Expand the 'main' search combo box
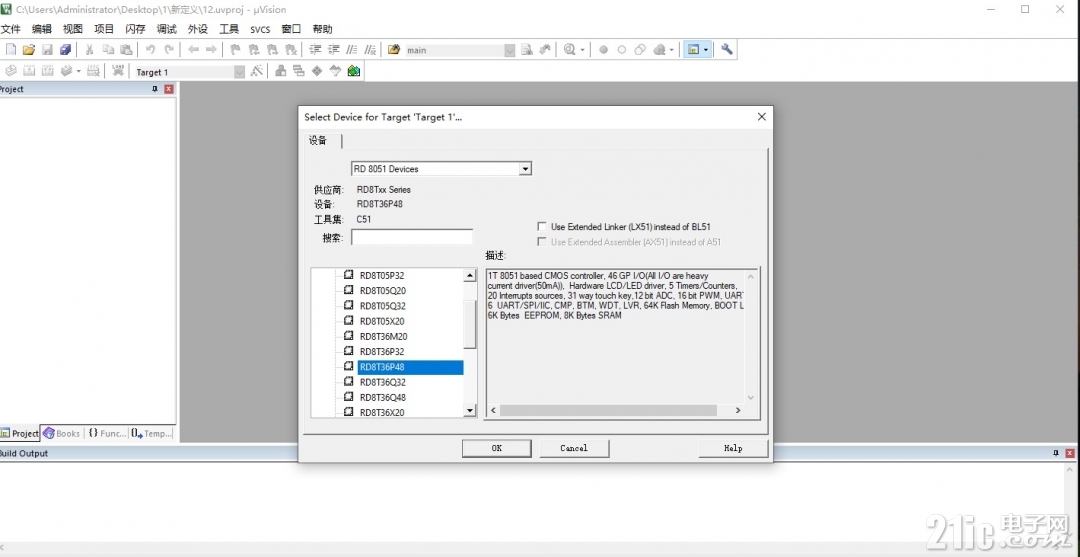 (509, 50)
